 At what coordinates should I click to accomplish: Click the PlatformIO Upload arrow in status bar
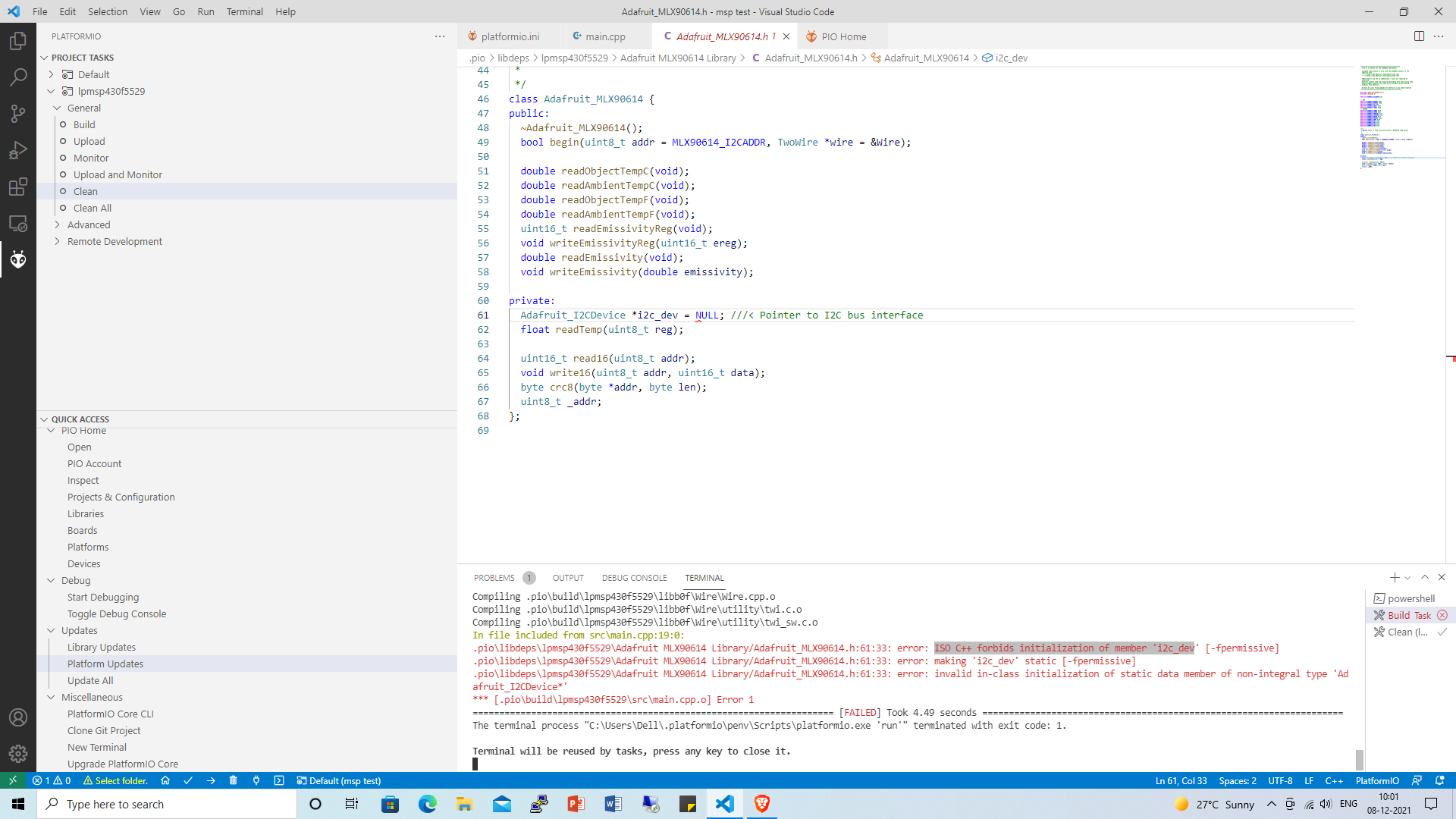point(211,780)
